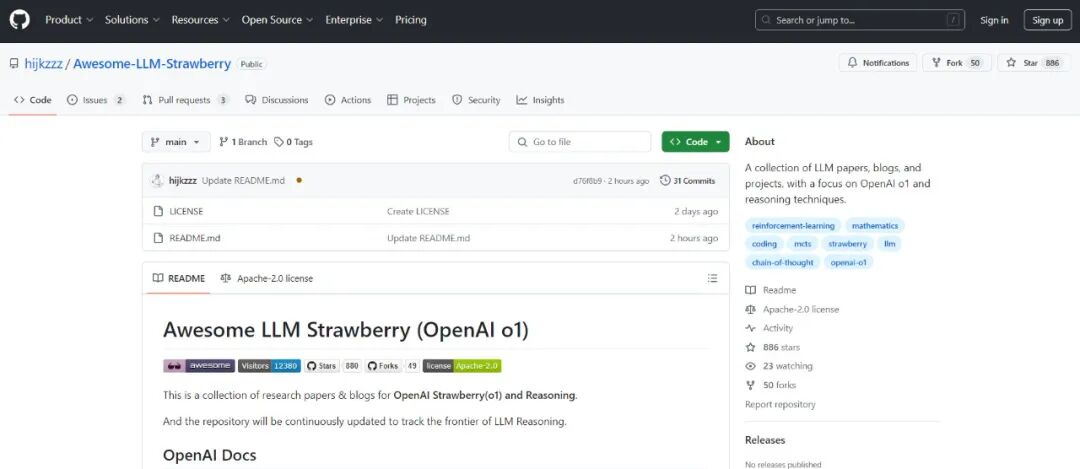
Task: Click the Visitors 12380 badge
Action: [x=269, y=366]
